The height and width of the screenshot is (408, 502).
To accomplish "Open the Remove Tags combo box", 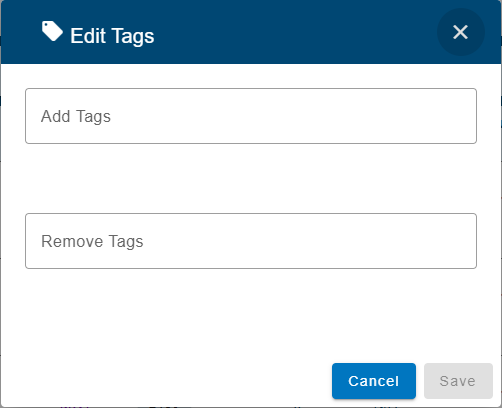I will pyautogui.click(x=251, y=241).
